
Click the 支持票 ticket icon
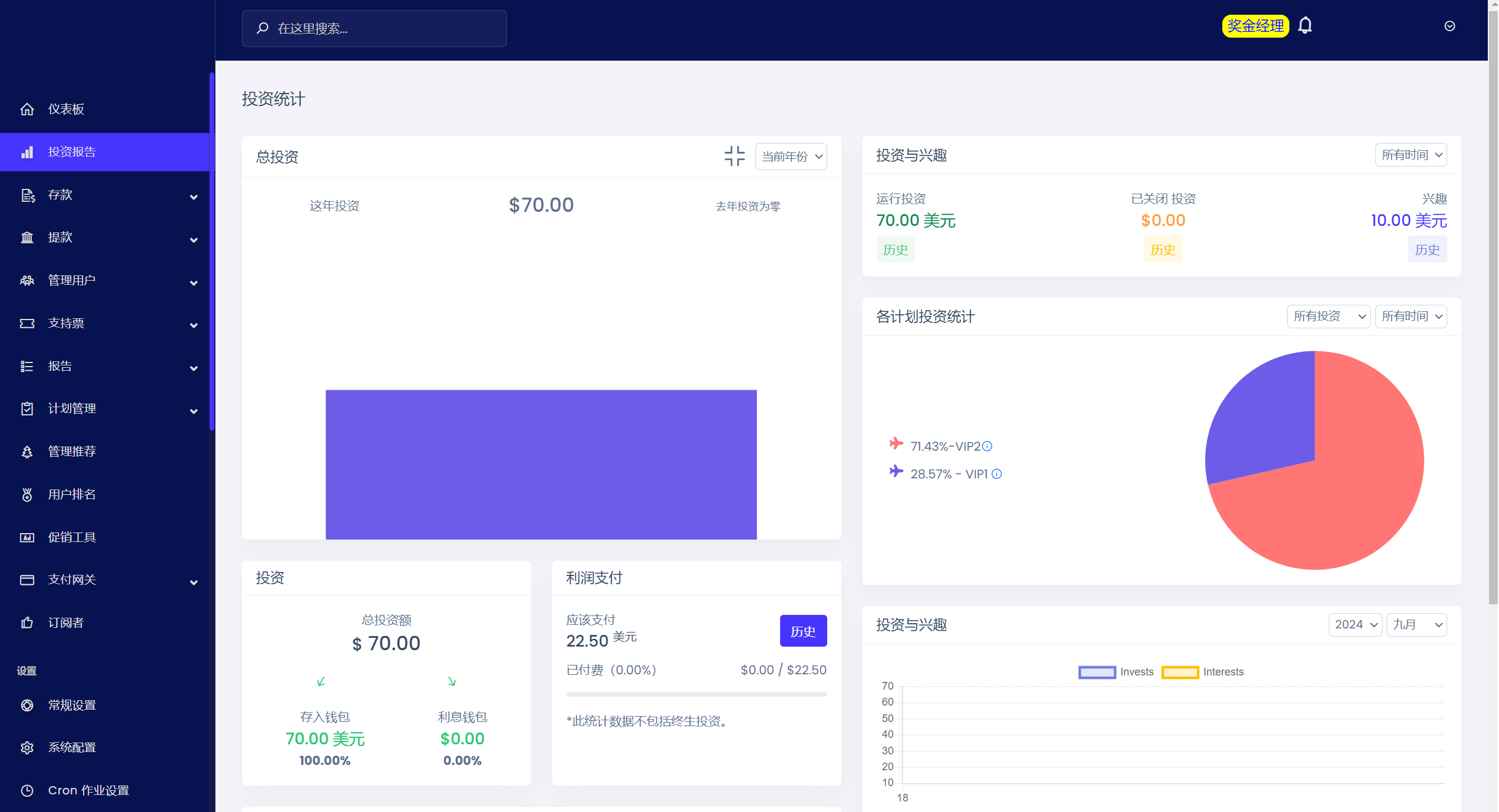(x=27, y=323)
